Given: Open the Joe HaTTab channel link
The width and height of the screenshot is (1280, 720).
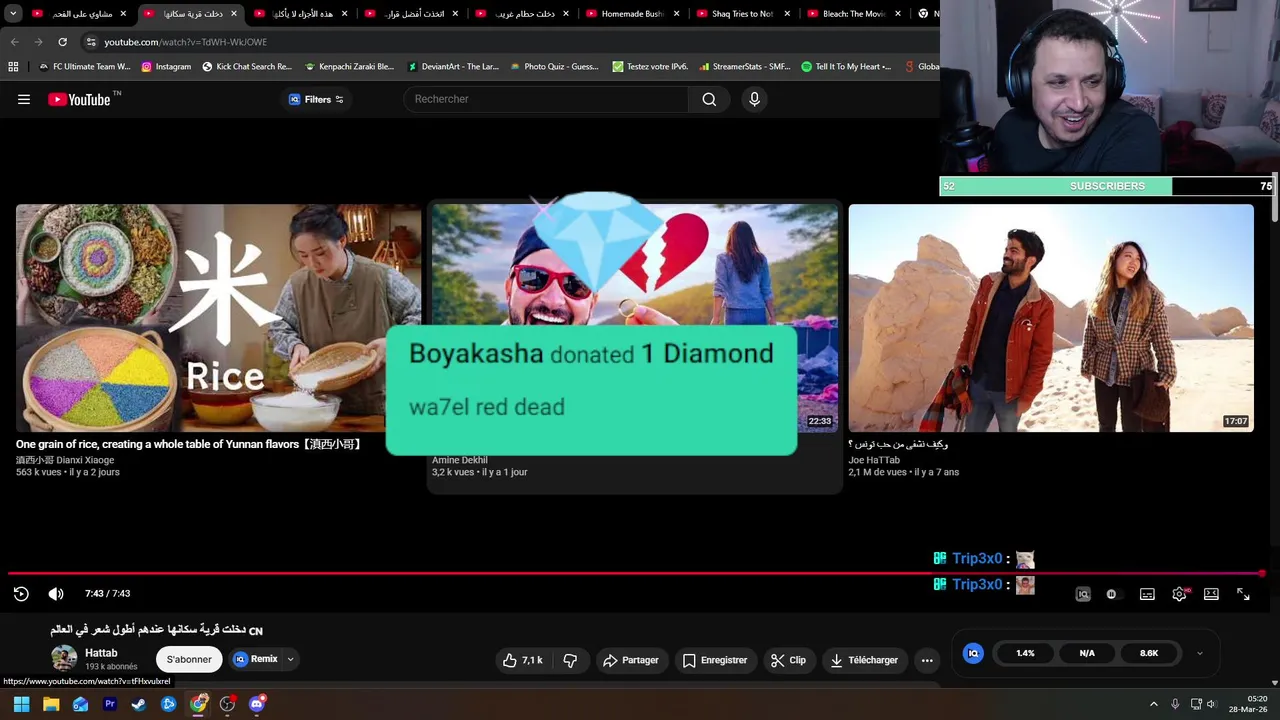Looking at the screenshot, I should 874,460.
